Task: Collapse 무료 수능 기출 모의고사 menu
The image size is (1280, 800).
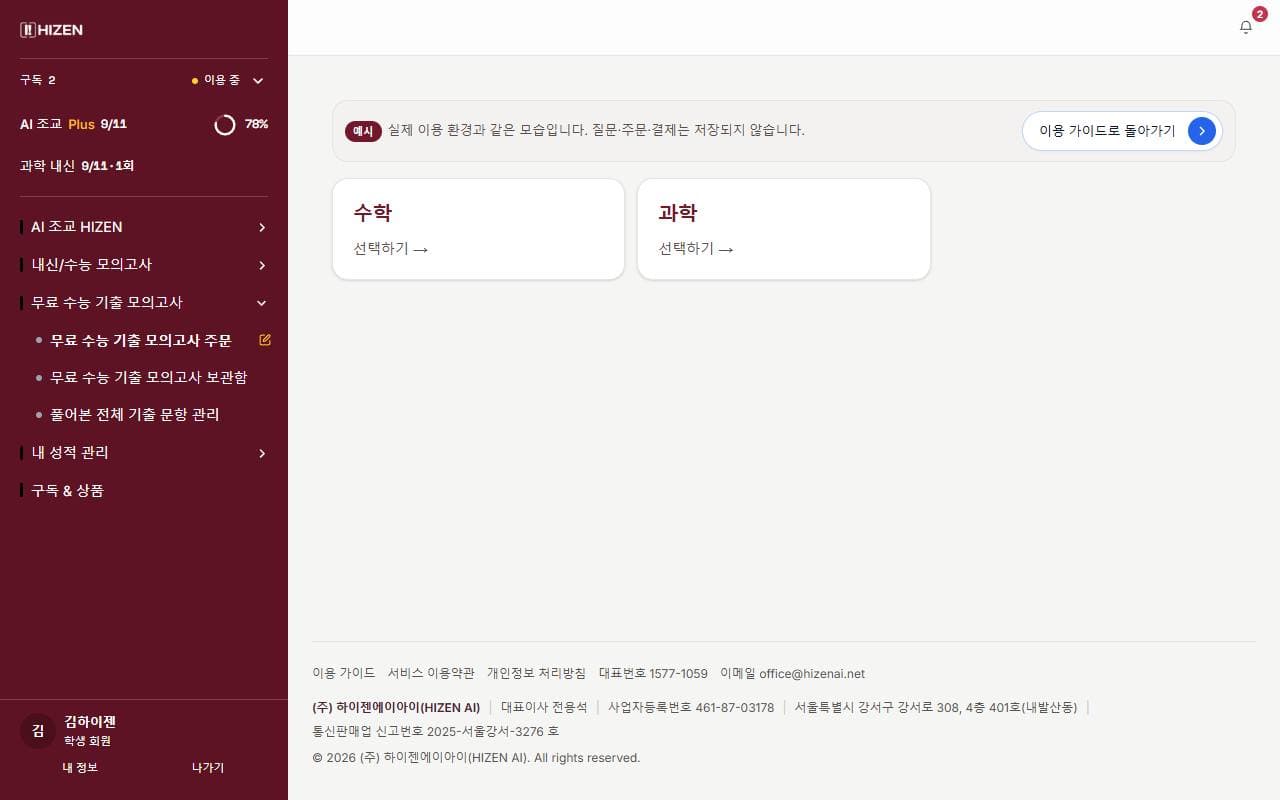Action: coord(144,302)
